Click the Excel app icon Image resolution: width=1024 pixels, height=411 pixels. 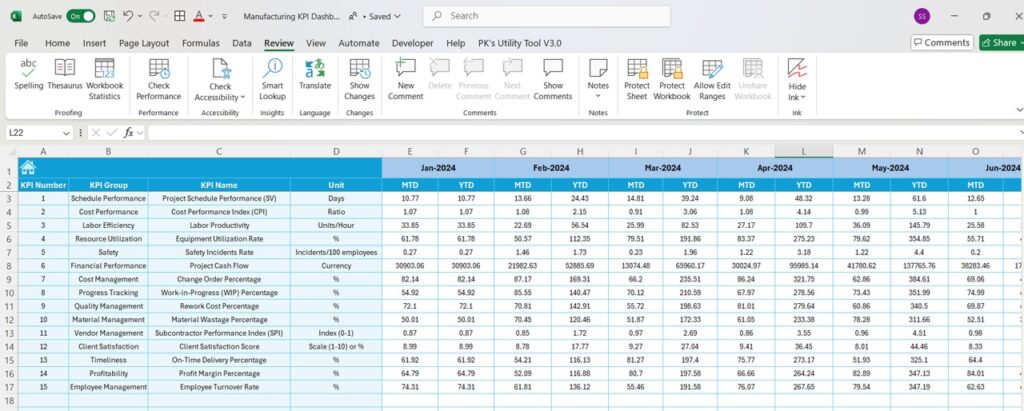(x=16, y=16)
